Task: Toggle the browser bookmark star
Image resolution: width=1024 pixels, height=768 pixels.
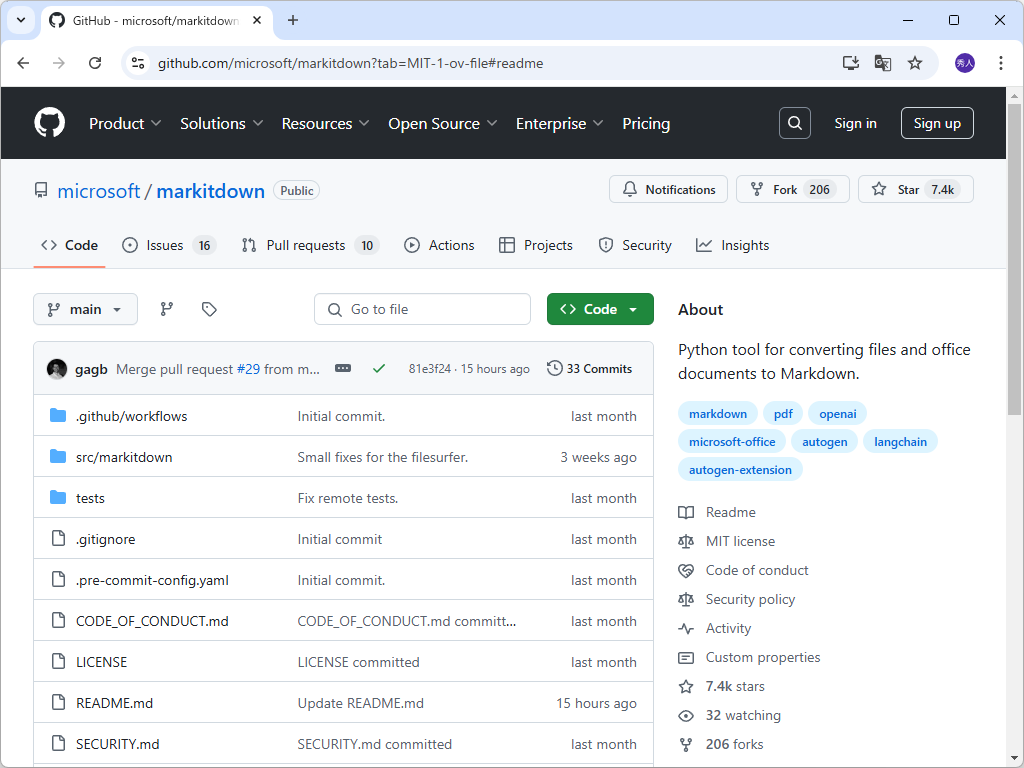Action: 915,62
